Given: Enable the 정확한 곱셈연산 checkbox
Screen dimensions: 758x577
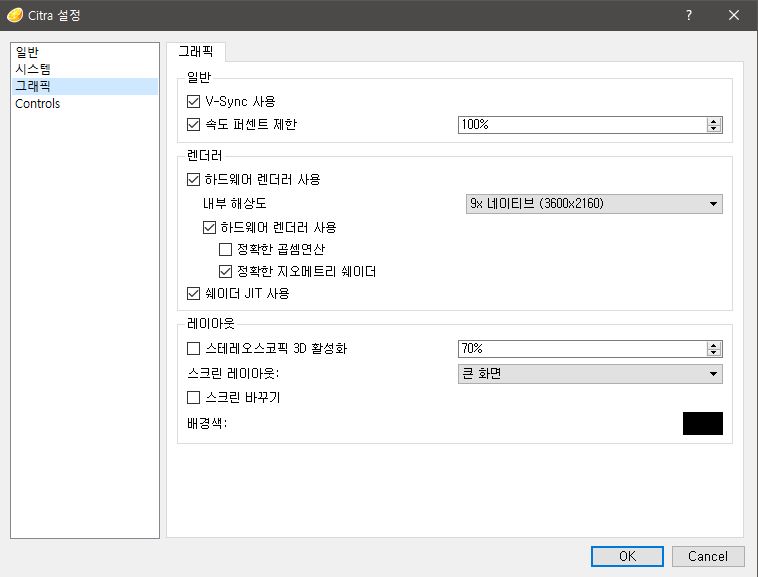Looking at the screenshot, I should coord(225,249).
